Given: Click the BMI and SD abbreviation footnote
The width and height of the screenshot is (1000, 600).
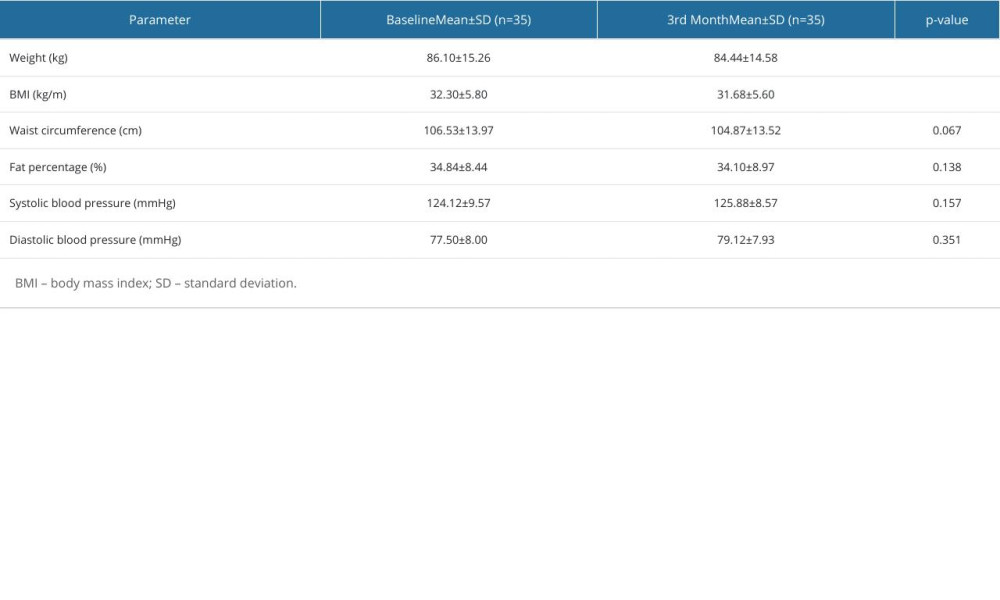Looking at the screenshot, I should [156, 283].
